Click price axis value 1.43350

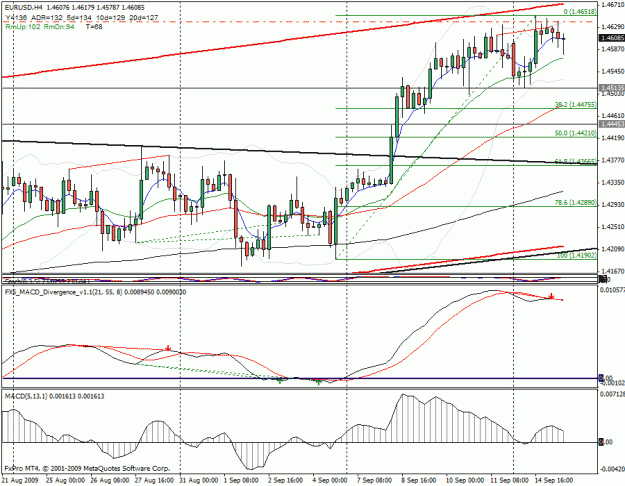tap(614, 182)
